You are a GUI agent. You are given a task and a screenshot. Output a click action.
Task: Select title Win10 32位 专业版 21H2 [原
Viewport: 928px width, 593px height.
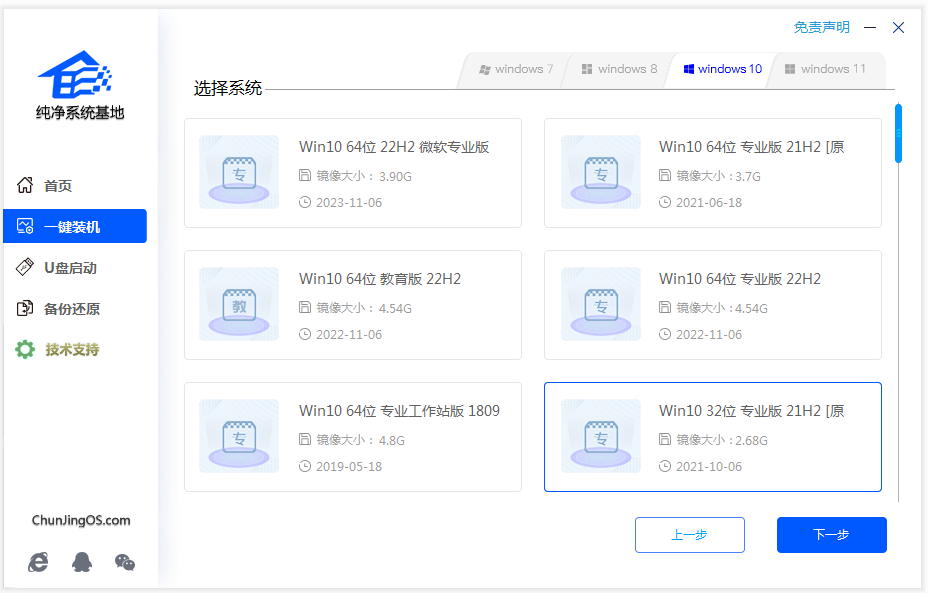click(752, 411)
